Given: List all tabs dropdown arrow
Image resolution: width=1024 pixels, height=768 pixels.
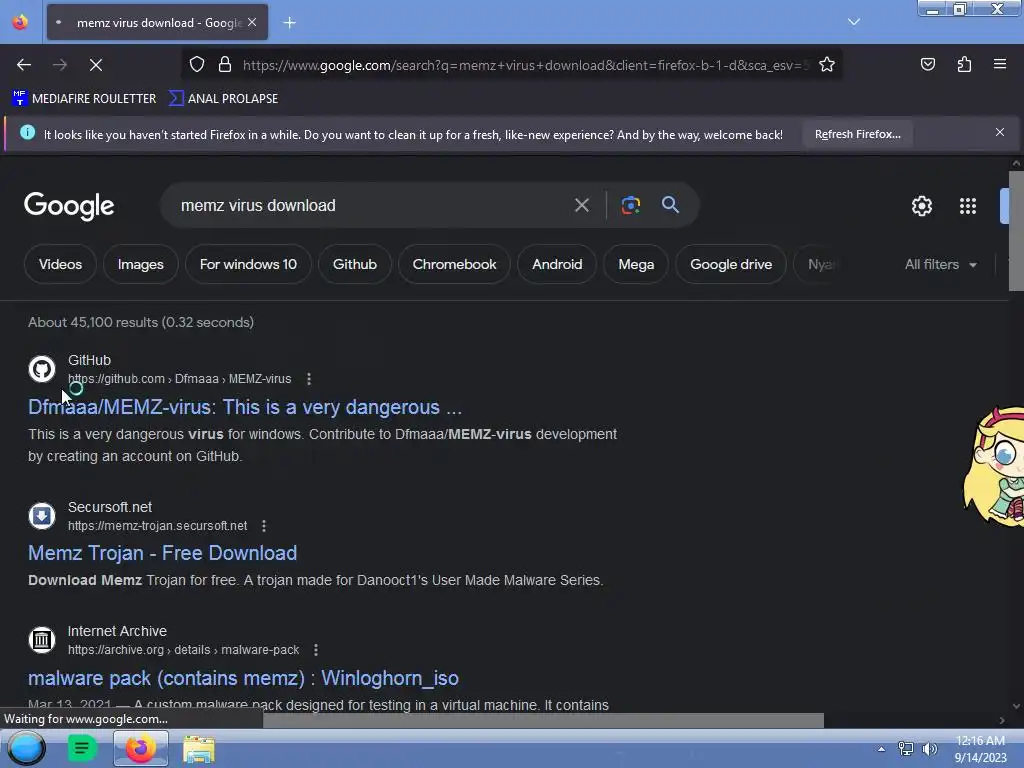Looking at the screenshot, I should tap(854, 22).
